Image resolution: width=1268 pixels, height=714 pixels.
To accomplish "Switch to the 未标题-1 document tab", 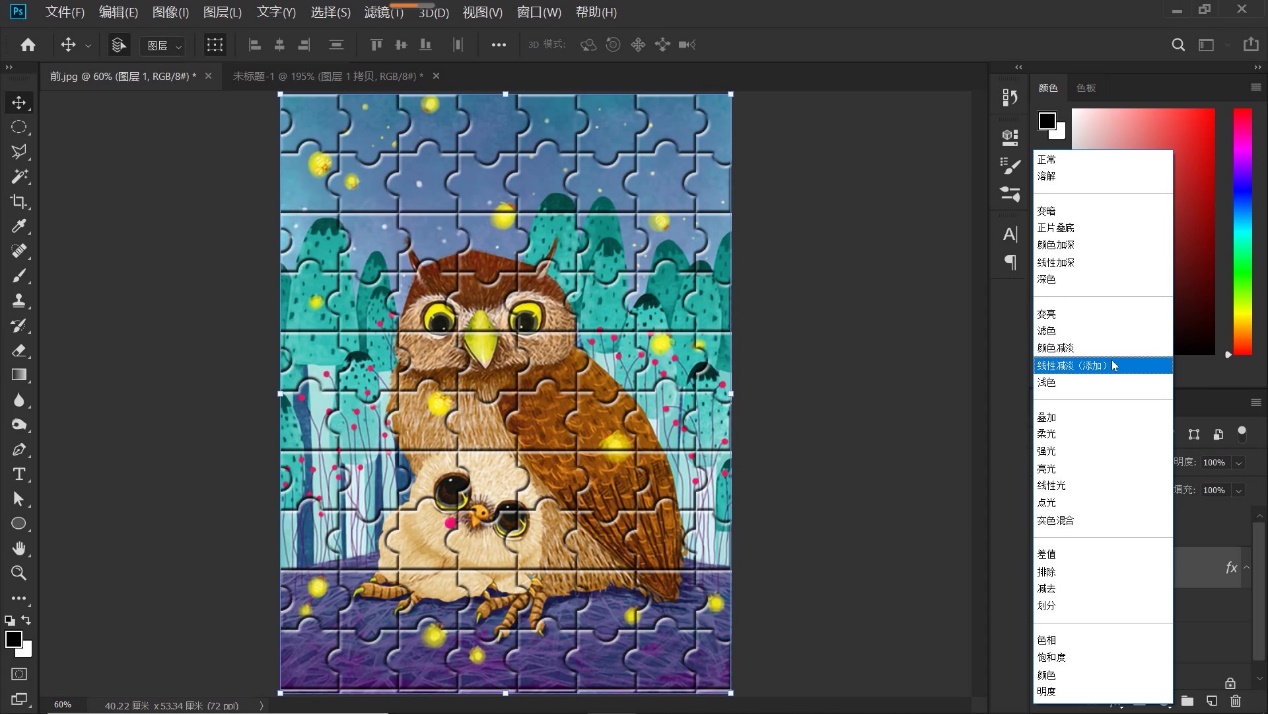I will click(327, 76).
